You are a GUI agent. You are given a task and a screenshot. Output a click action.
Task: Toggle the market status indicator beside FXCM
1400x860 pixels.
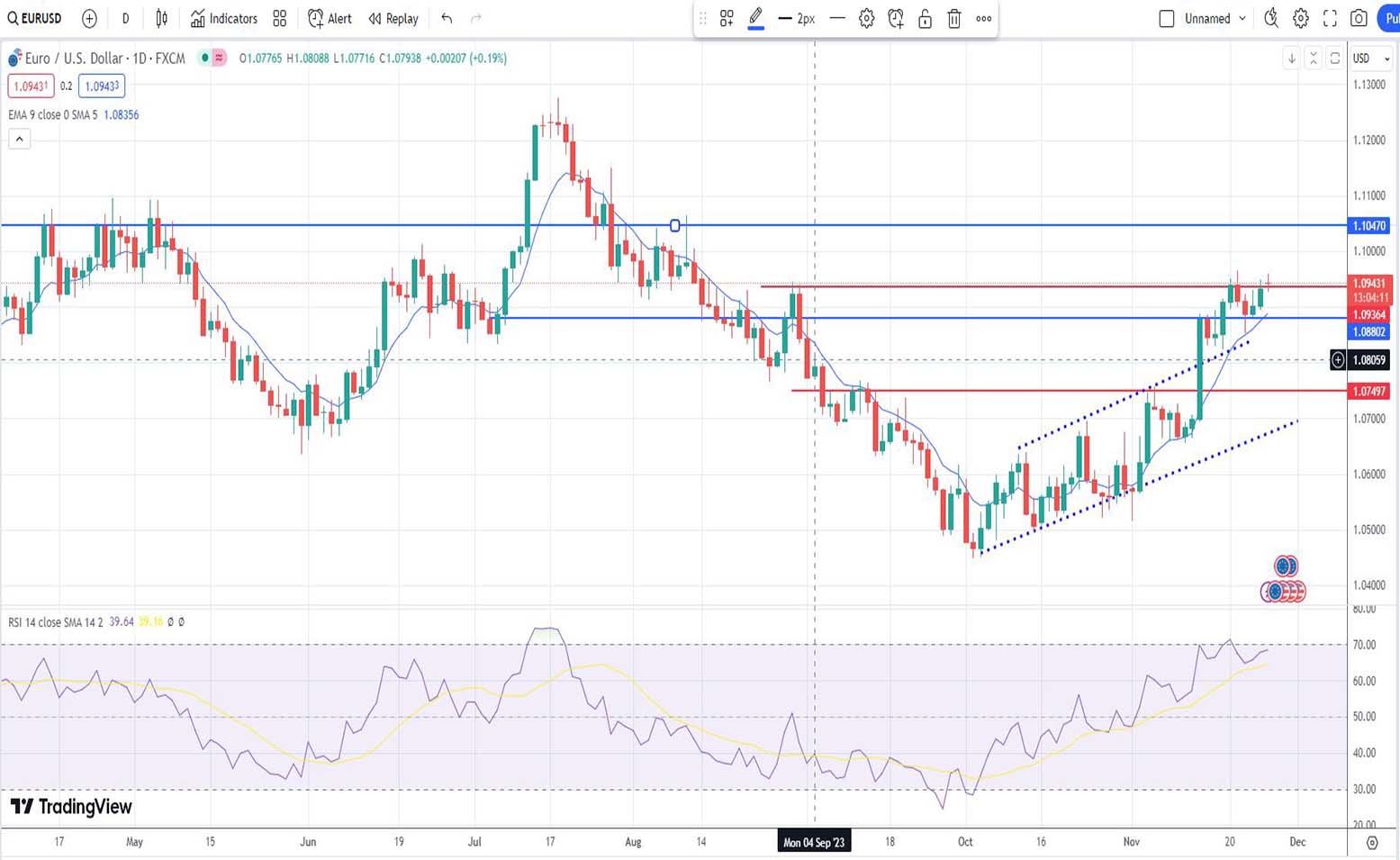click(x=205, y=58)
